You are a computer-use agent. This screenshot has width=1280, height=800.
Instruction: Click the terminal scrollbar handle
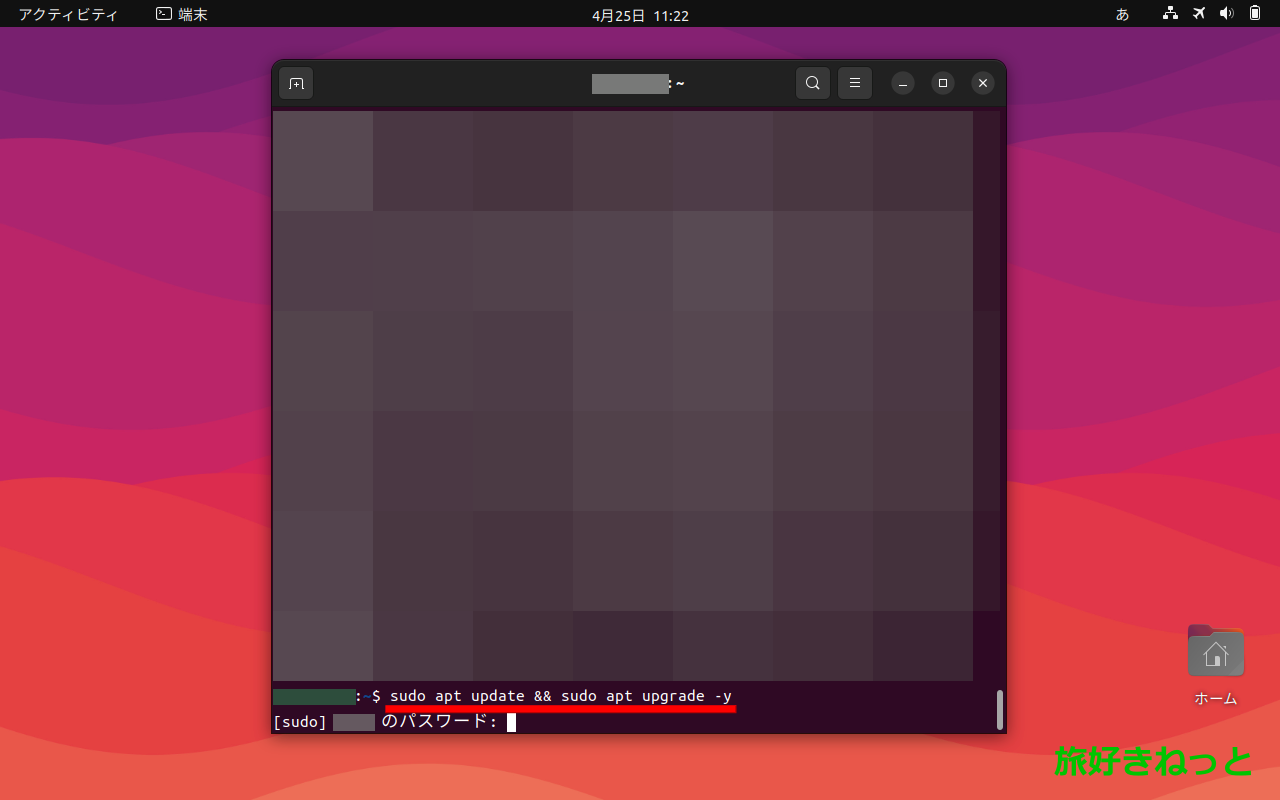pyautogui.click(x=999, y=710)
